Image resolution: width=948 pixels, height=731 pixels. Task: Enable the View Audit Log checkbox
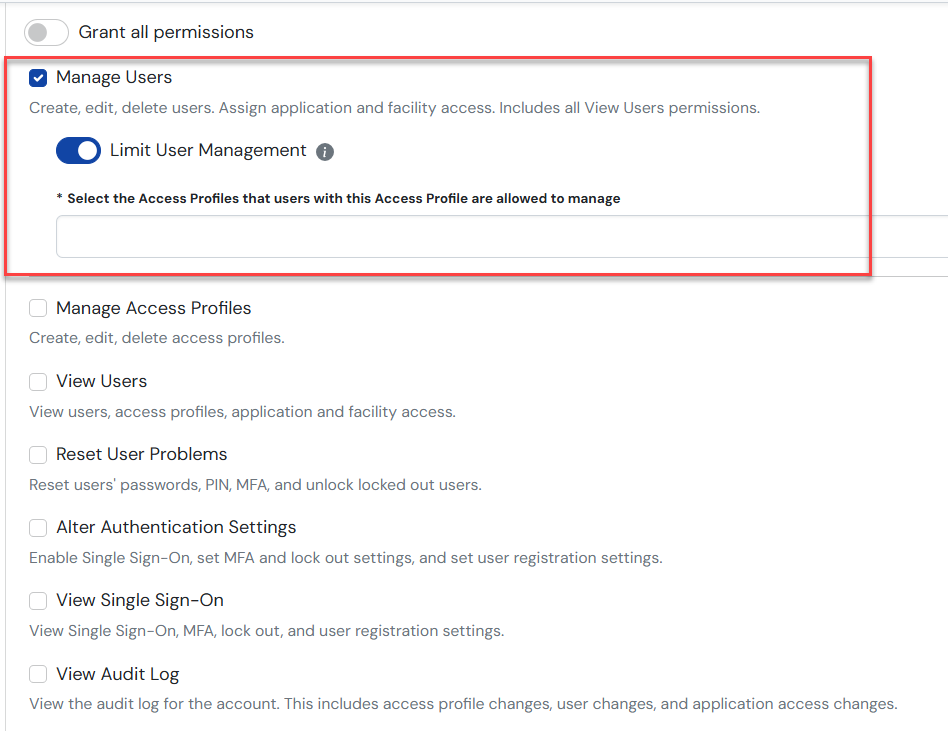(x=38, y=674)
